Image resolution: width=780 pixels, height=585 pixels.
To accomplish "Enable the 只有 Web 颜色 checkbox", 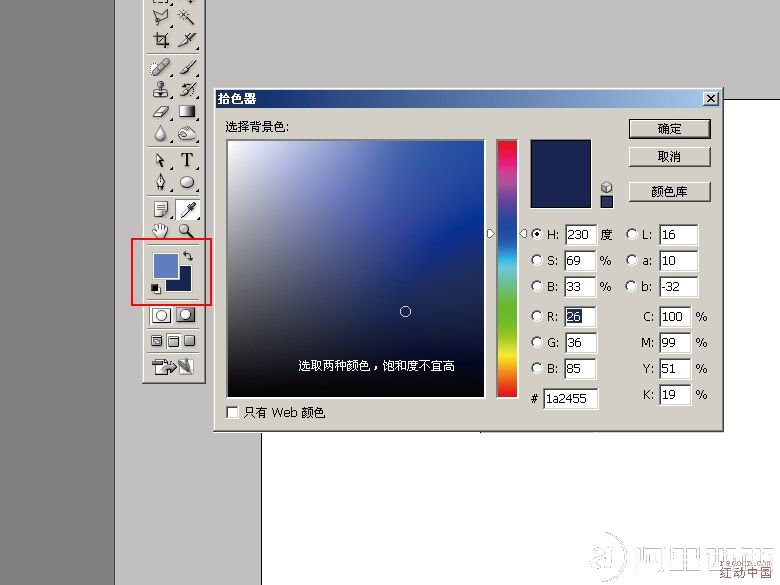I will [x=233, y=412].
